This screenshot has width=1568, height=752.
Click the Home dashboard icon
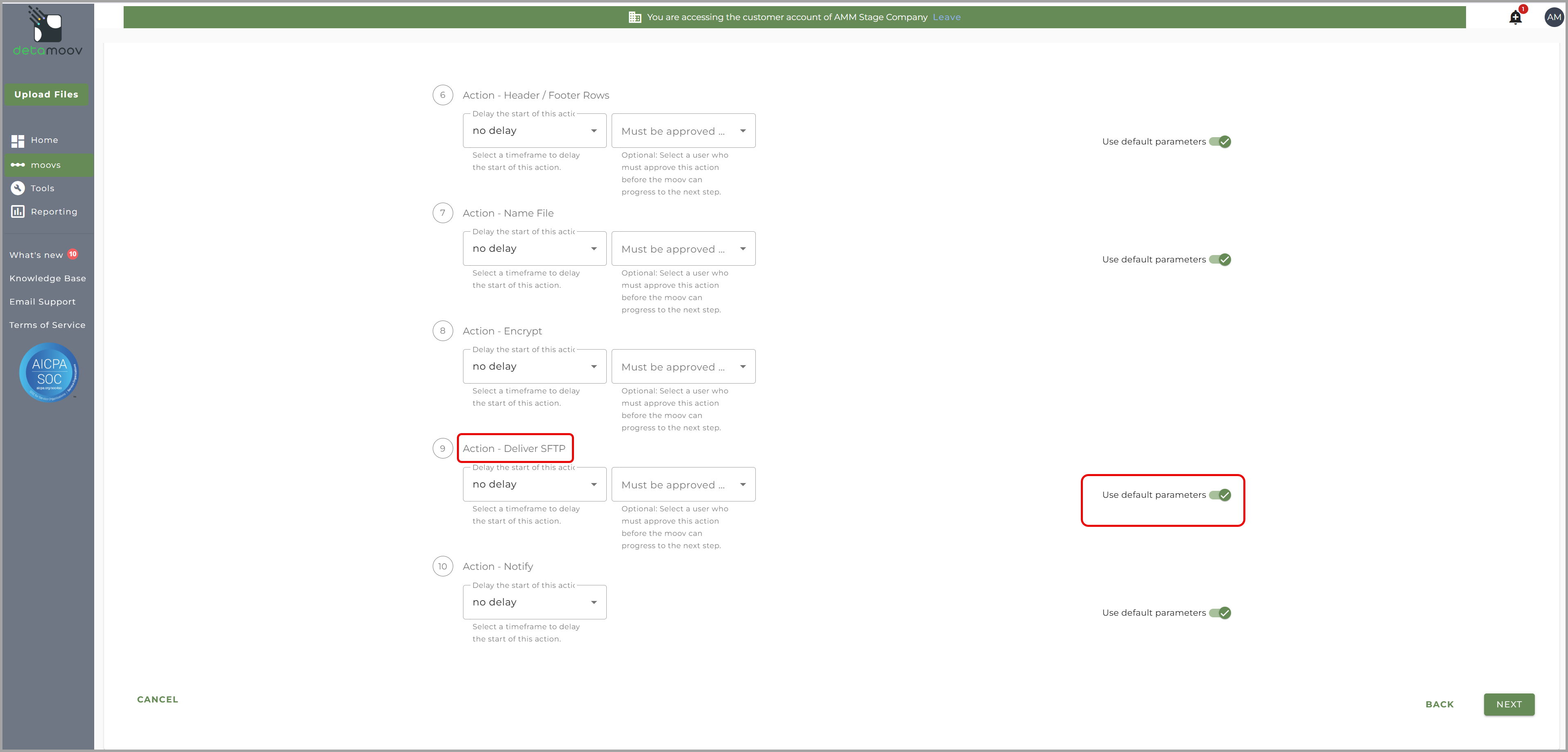tap(18, 140)
